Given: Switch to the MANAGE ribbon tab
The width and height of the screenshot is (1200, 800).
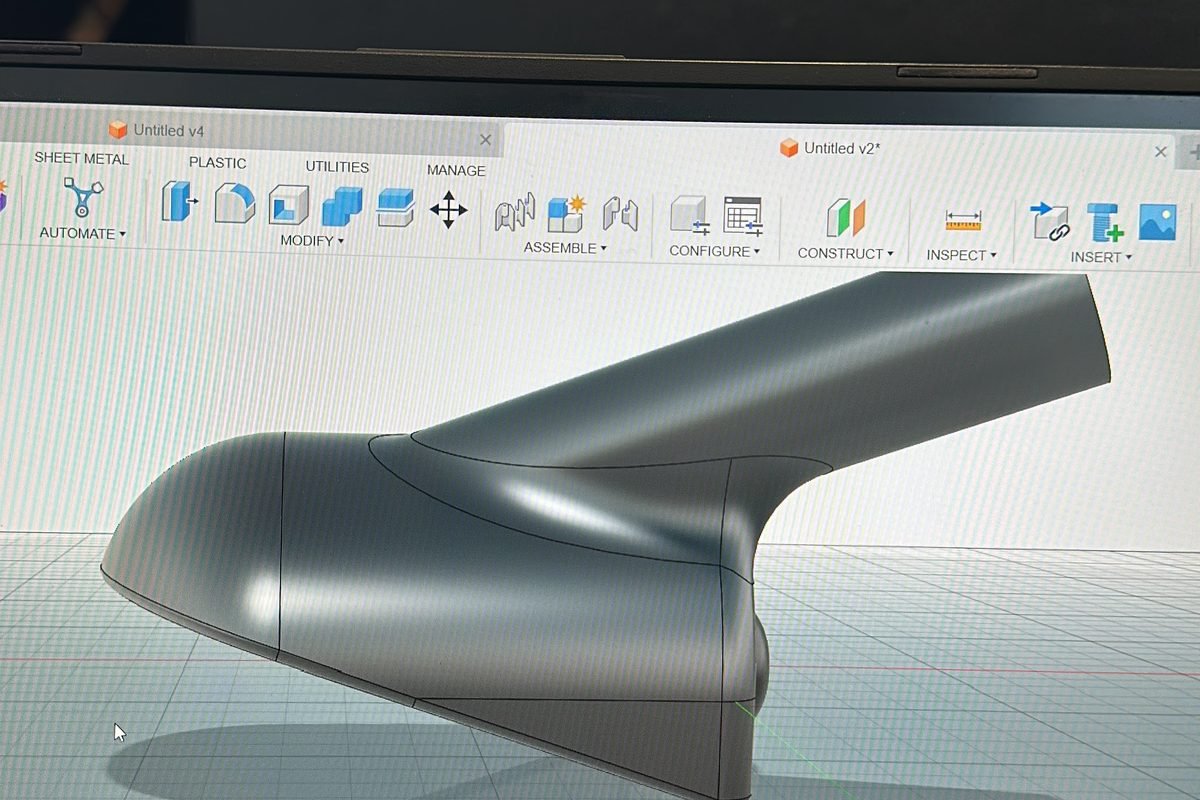Looking at the screenshot, I should pos(456,171).
